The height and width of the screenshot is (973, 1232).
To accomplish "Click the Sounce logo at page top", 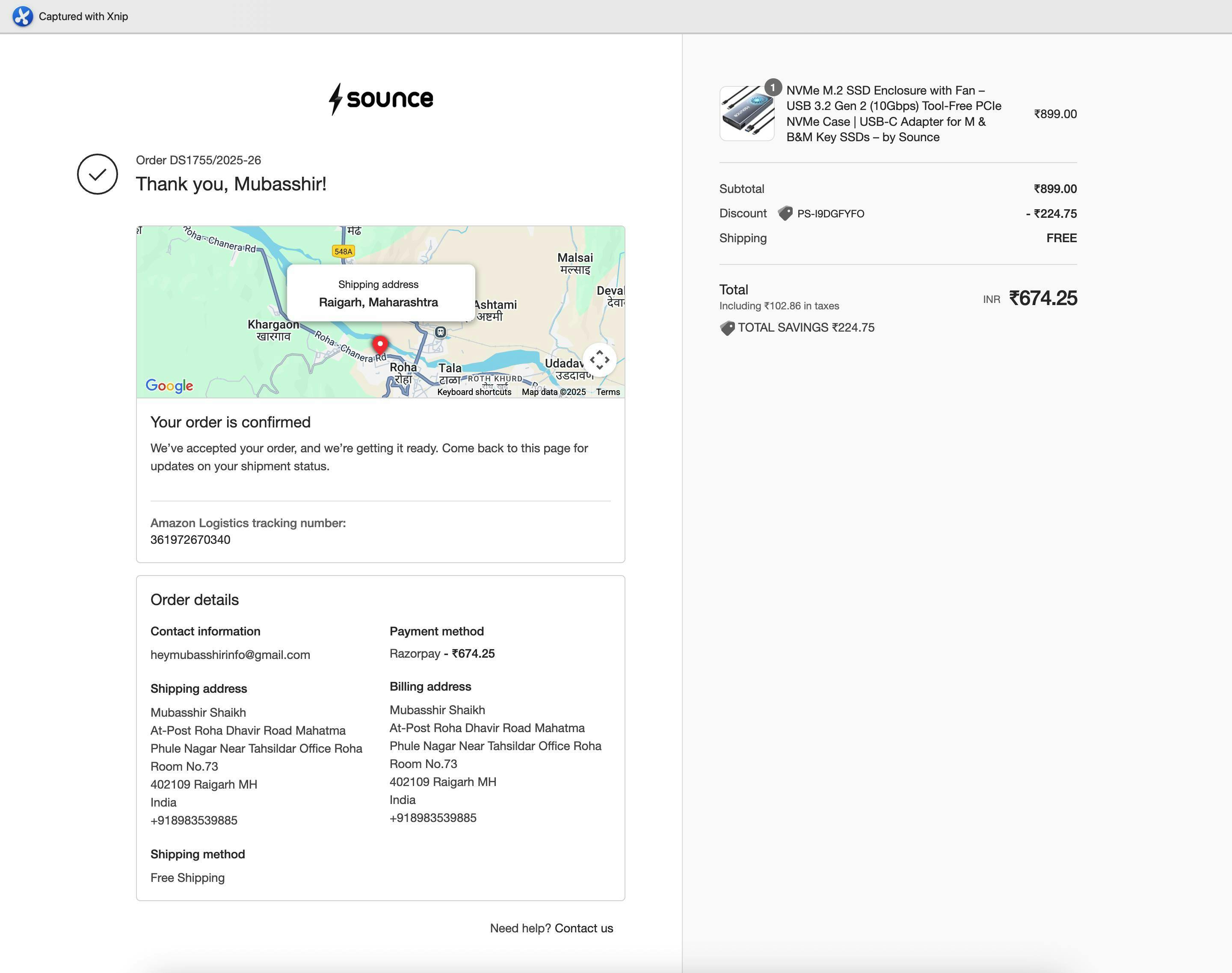I will 381,99.
